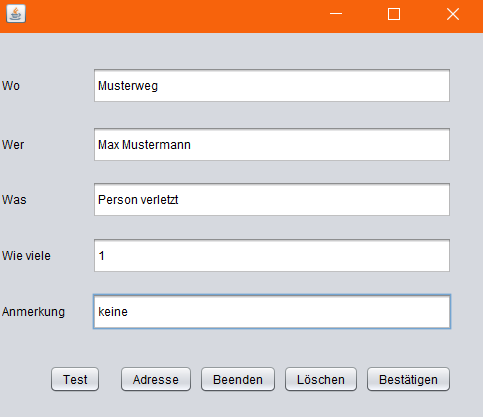Select the Wer field with Max Mustermann
483x417 pixels.
point(272,144)
